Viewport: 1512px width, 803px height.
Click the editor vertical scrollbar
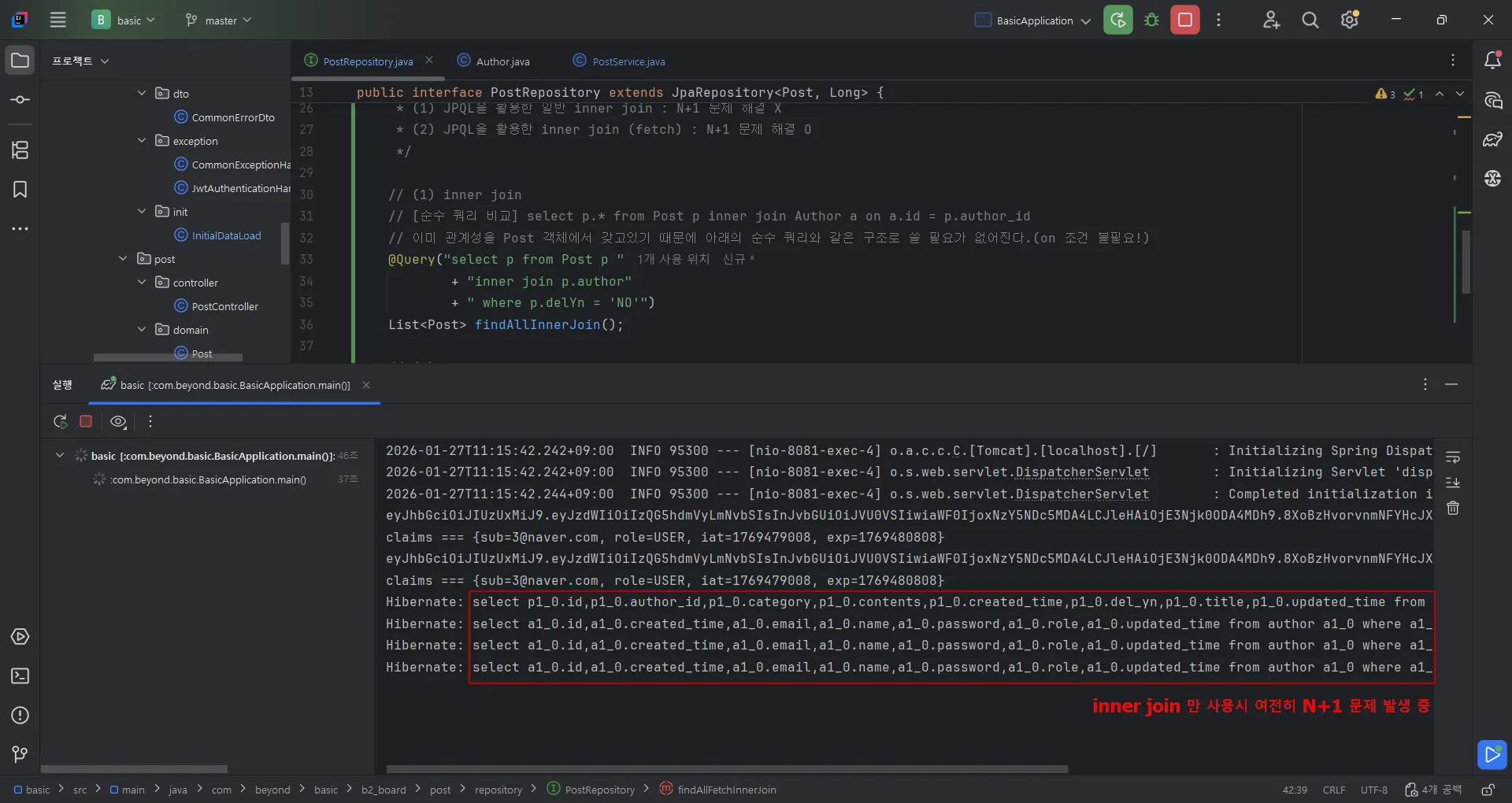[x=1466, y=261]
